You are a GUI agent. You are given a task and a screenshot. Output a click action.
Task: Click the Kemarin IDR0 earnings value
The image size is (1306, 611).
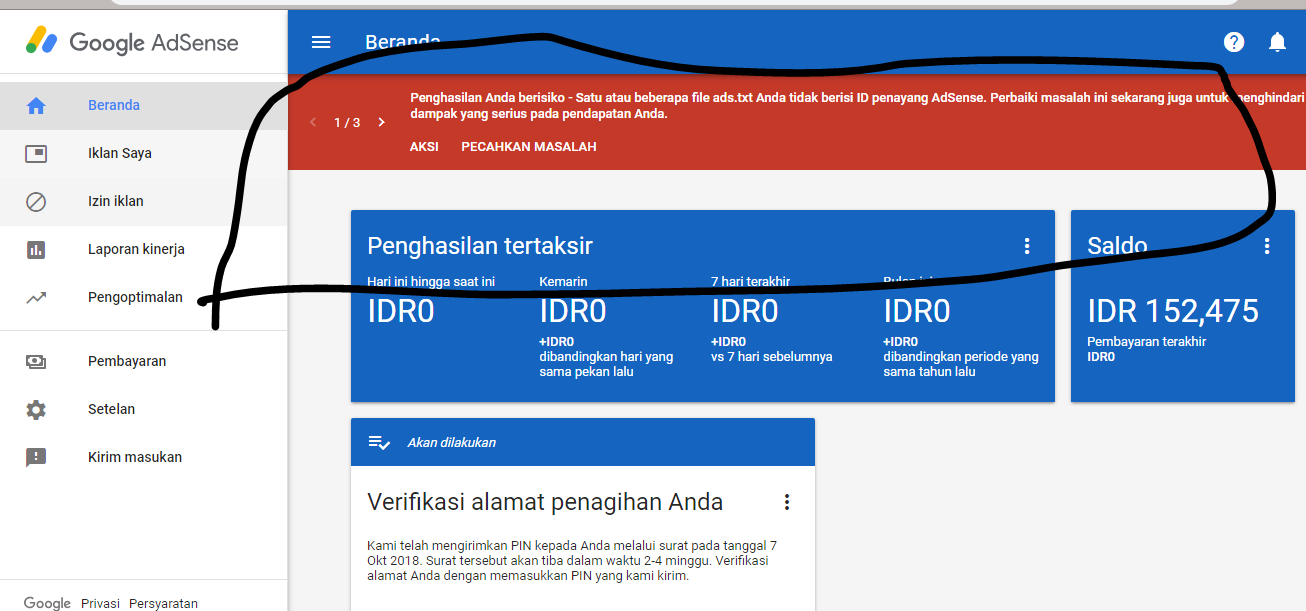[573, 312]
